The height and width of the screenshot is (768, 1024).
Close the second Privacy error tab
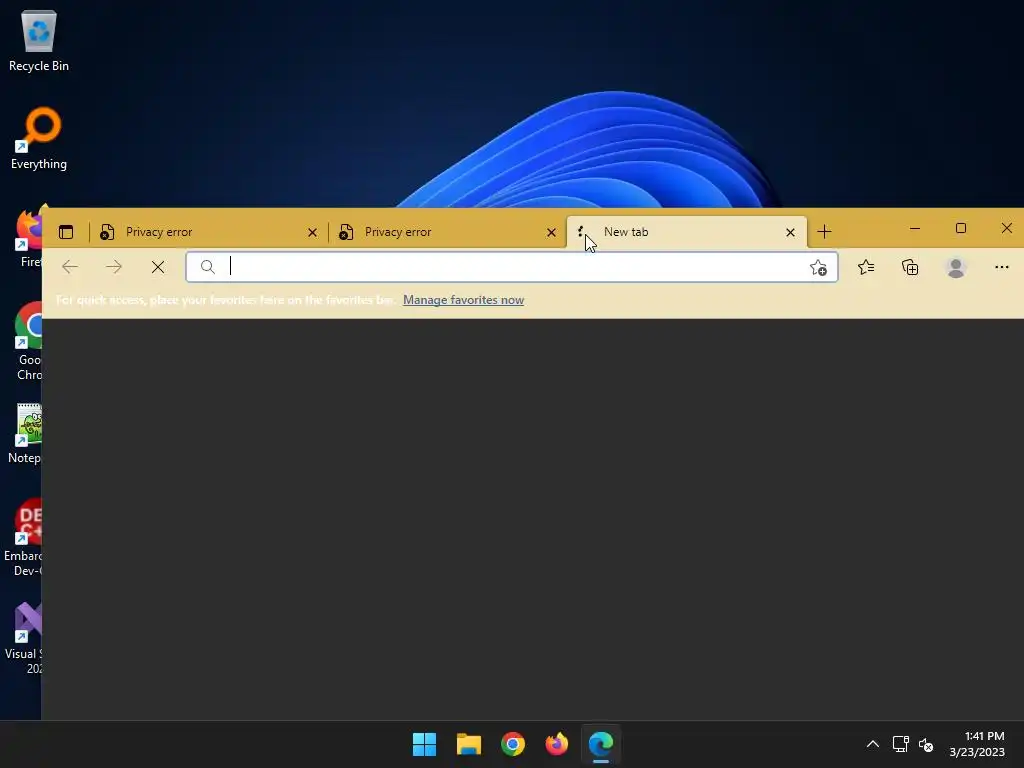(551, 232)
